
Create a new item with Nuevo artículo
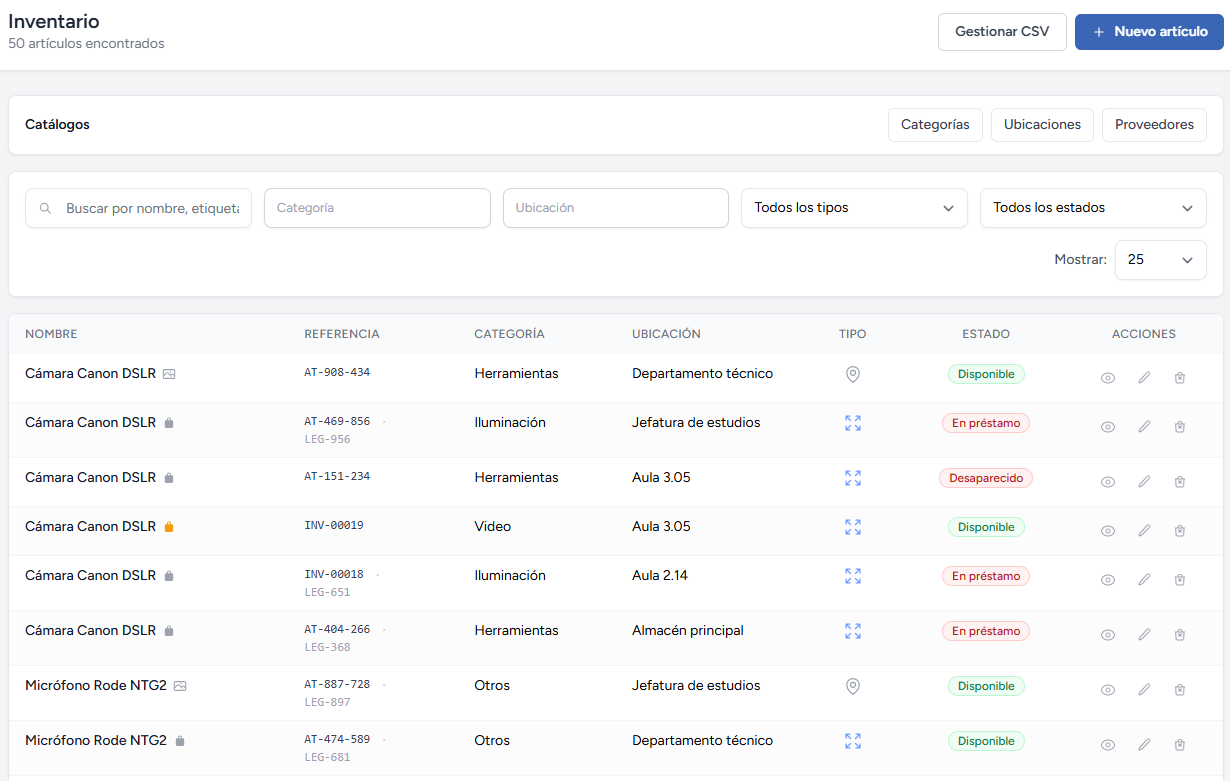pos(1149,32)
